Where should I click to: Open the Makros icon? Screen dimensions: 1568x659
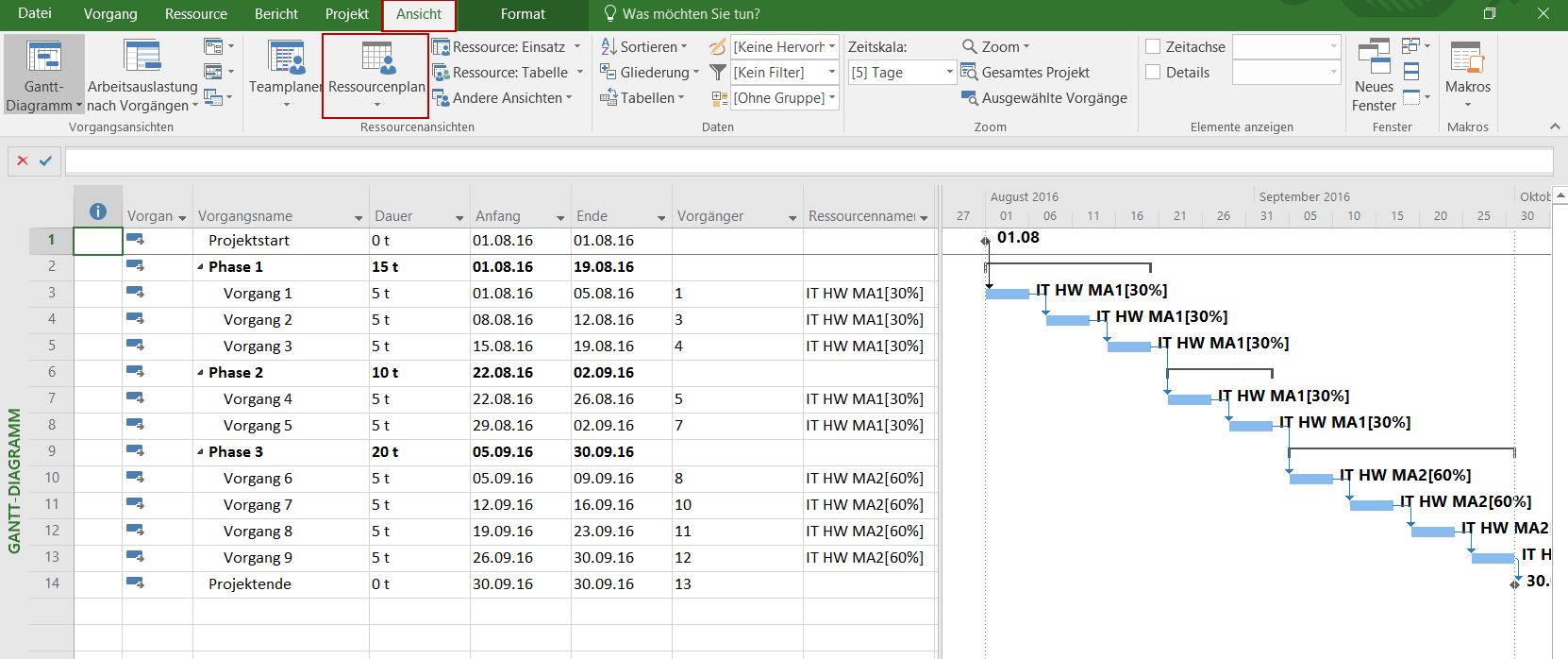pyautogui.click(x=1467, y=58)
